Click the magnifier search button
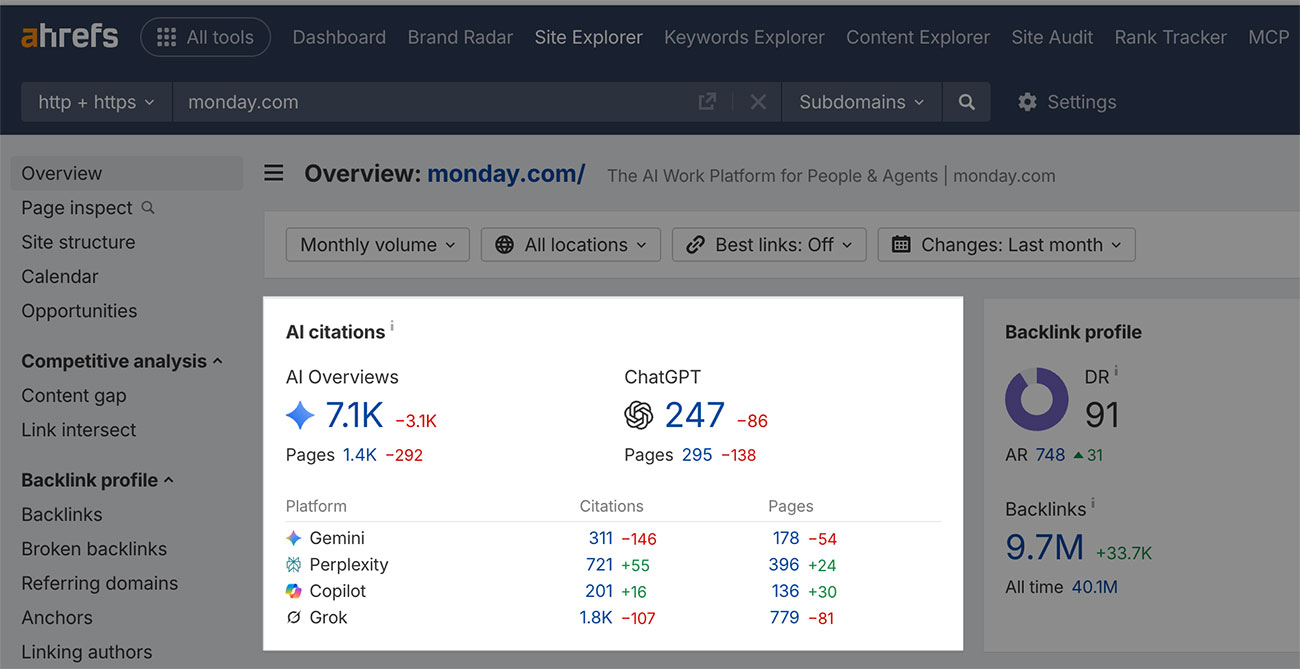1300x669 pixels. 966,102
